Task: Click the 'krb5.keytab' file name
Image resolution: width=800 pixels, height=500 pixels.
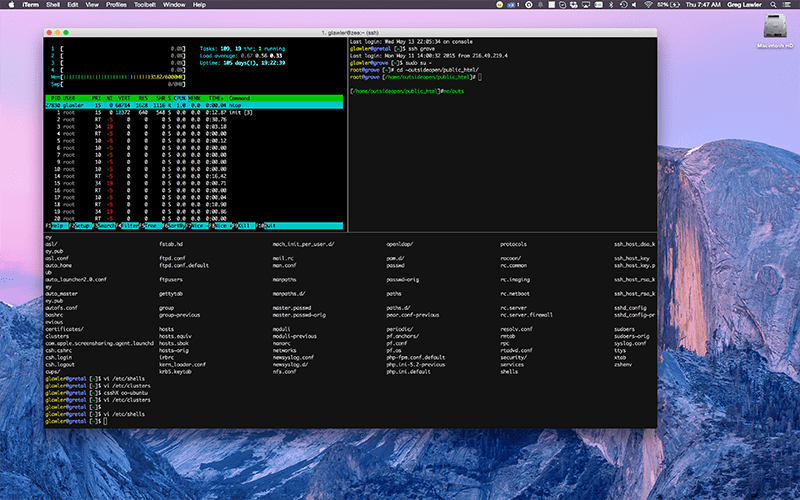Action: click(x=175, y=372)
